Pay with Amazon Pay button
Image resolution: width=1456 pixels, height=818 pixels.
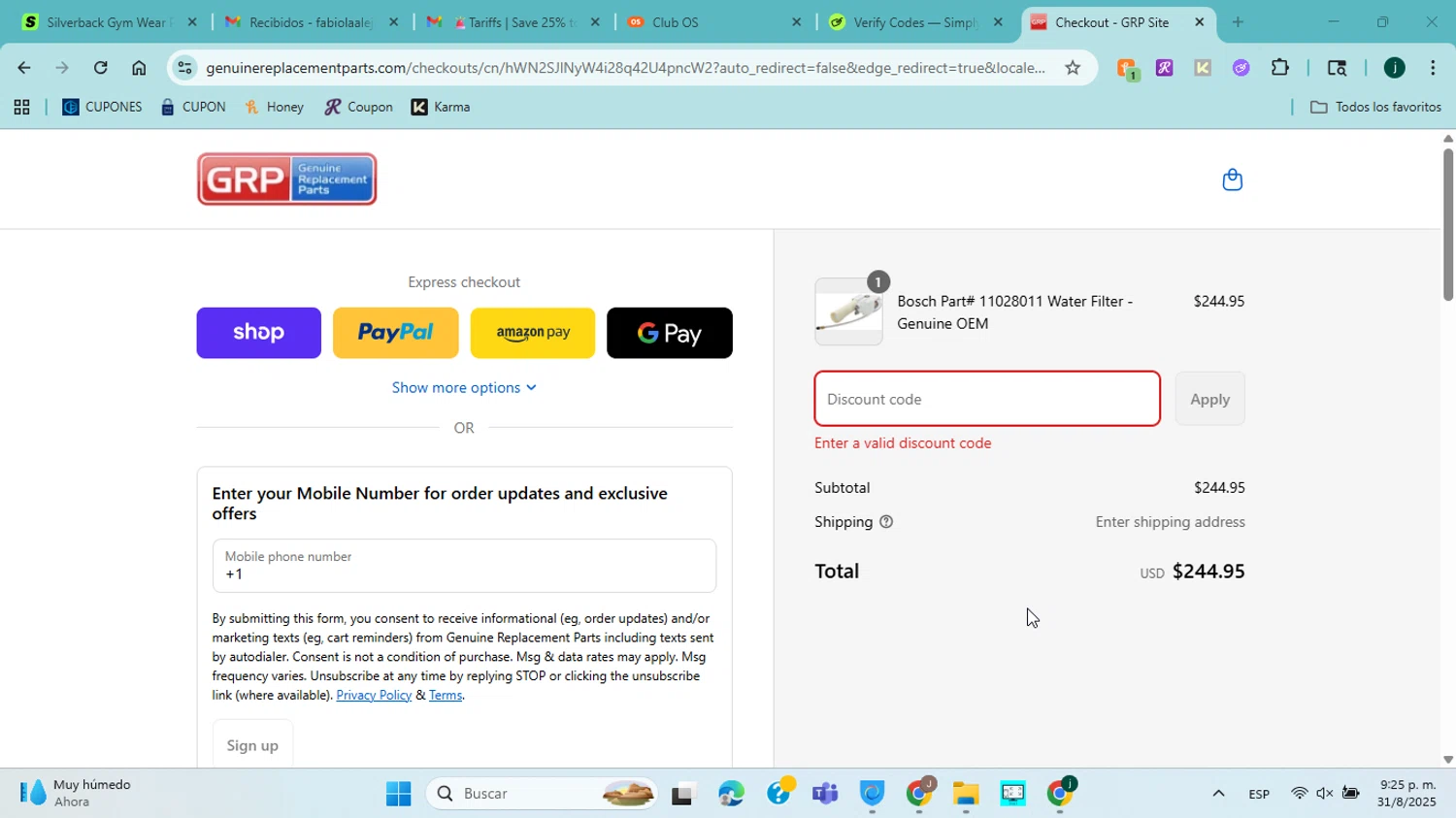pos(533,333)
